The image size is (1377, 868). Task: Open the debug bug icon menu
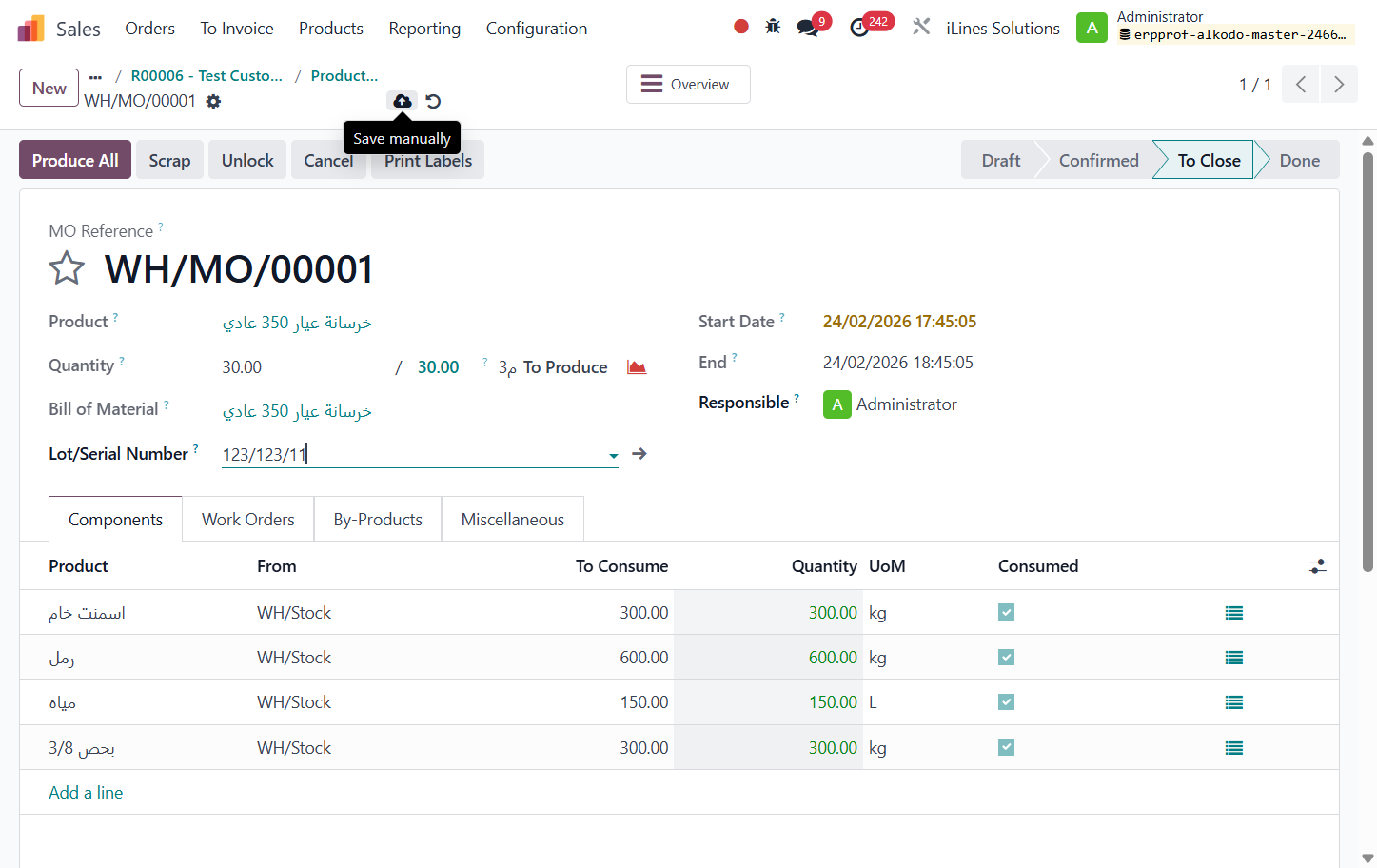773,27
